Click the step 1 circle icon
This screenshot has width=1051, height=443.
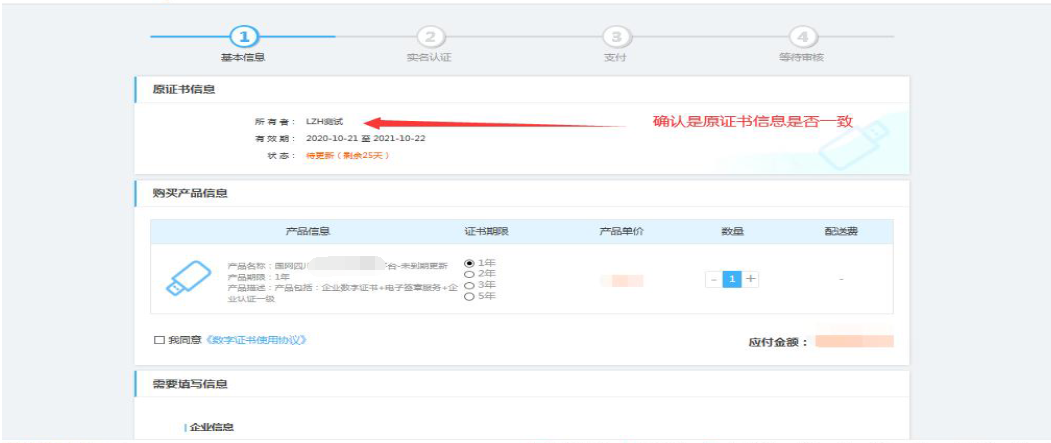tap(243, 37)
